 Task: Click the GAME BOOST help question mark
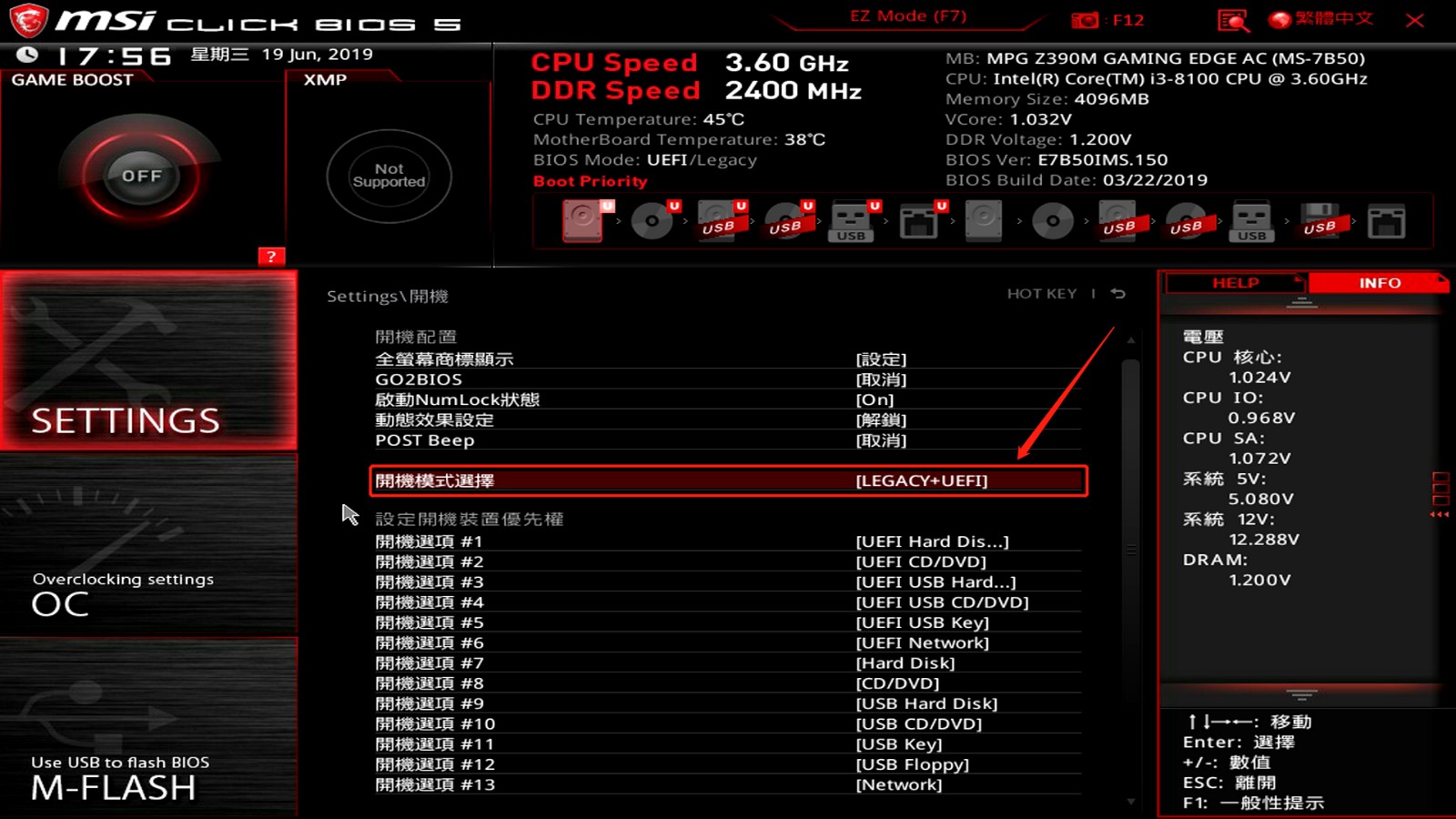(x=270, y=256)
